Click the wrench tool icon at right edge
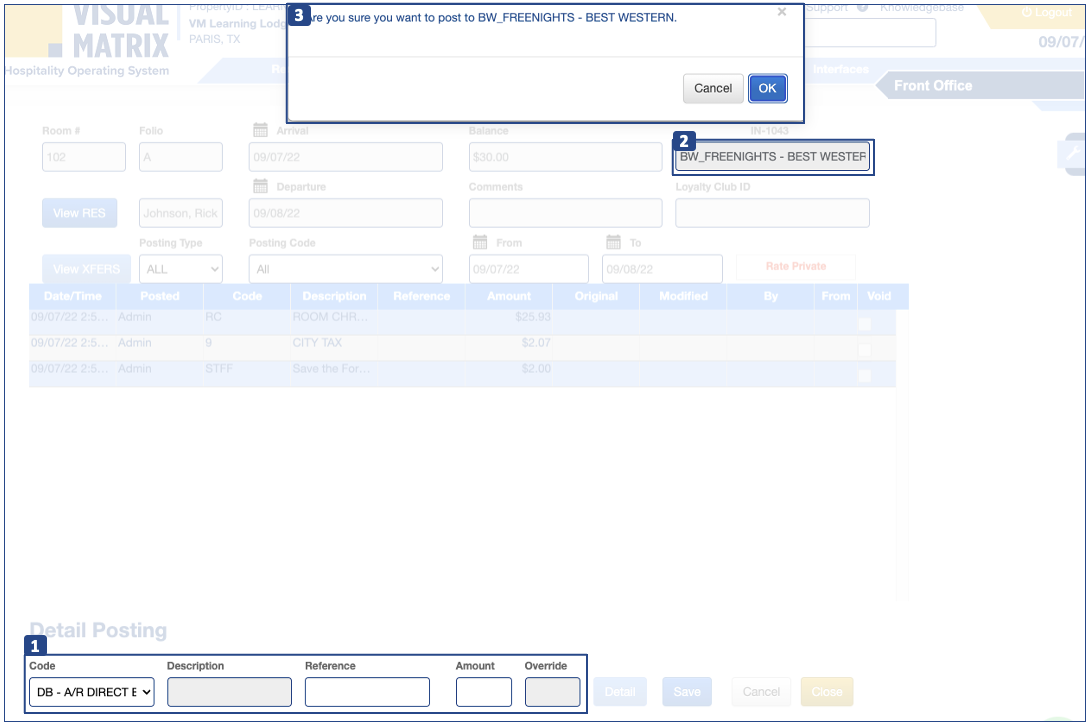Screen dimensions: 1090x726 (1074, 153)
